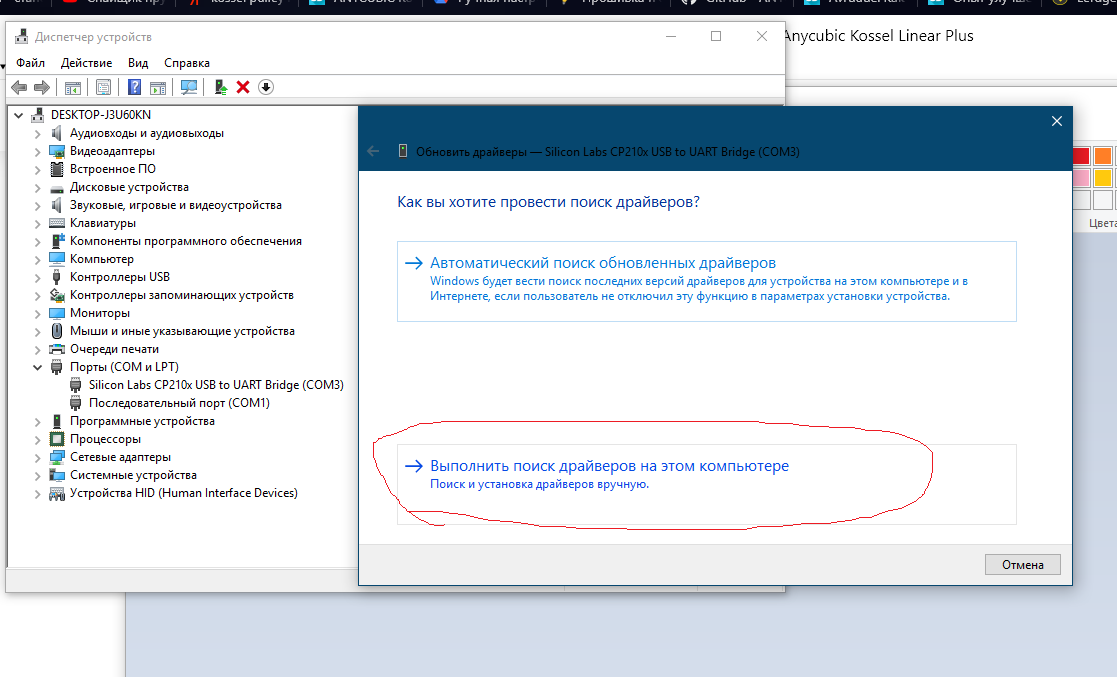This screenshot has height=677, width=1117.
Task: Click the mouse icon beside Мыши и иные указывающие устройства
Action: [x=57, y=331]
